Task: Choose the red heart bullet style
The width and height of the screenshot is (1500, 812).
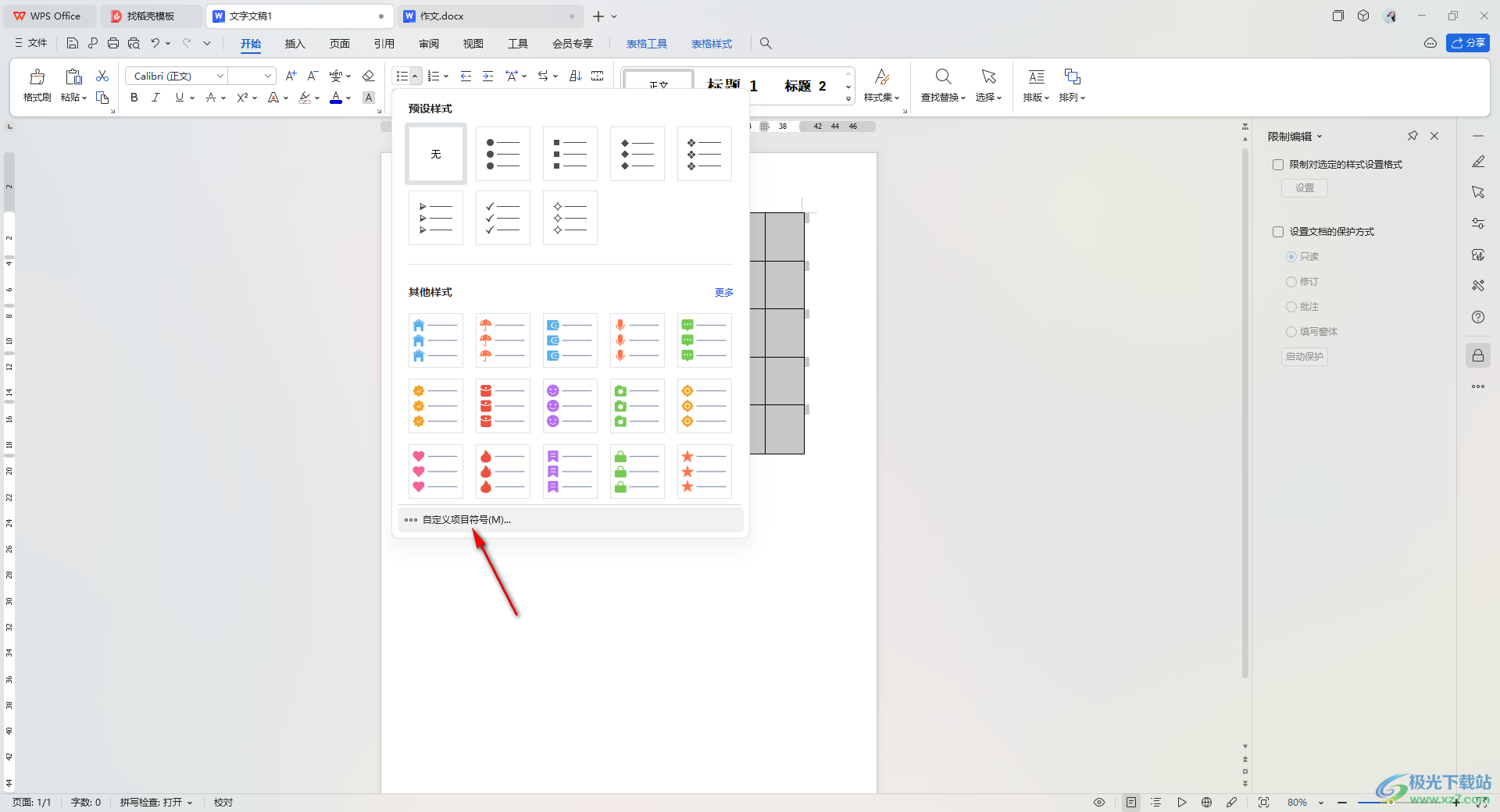Action: [x=436, y=472]
